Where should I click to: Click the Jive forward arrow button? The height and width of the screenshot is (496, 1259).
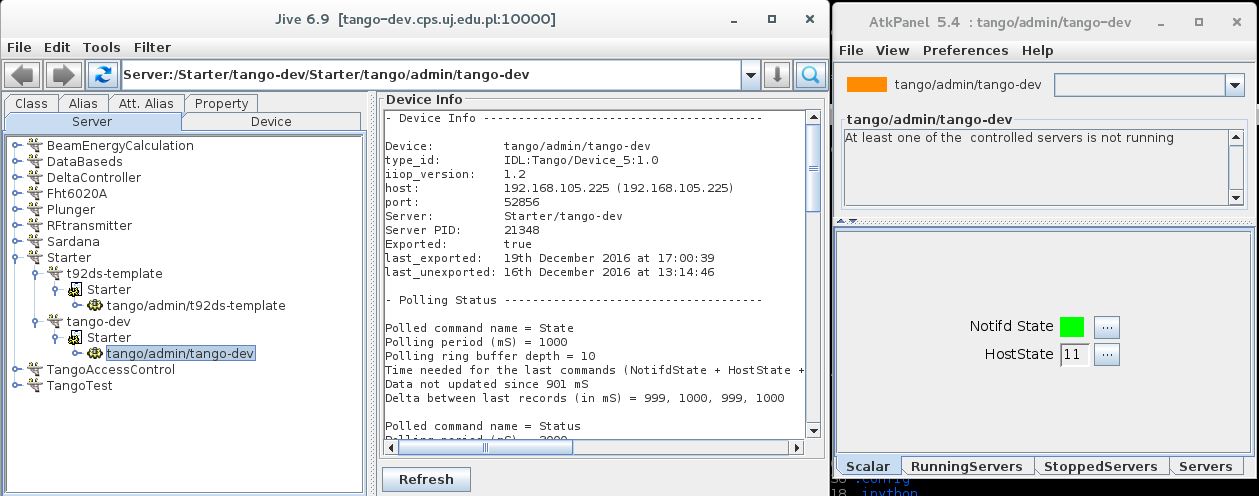pos(62,74)
